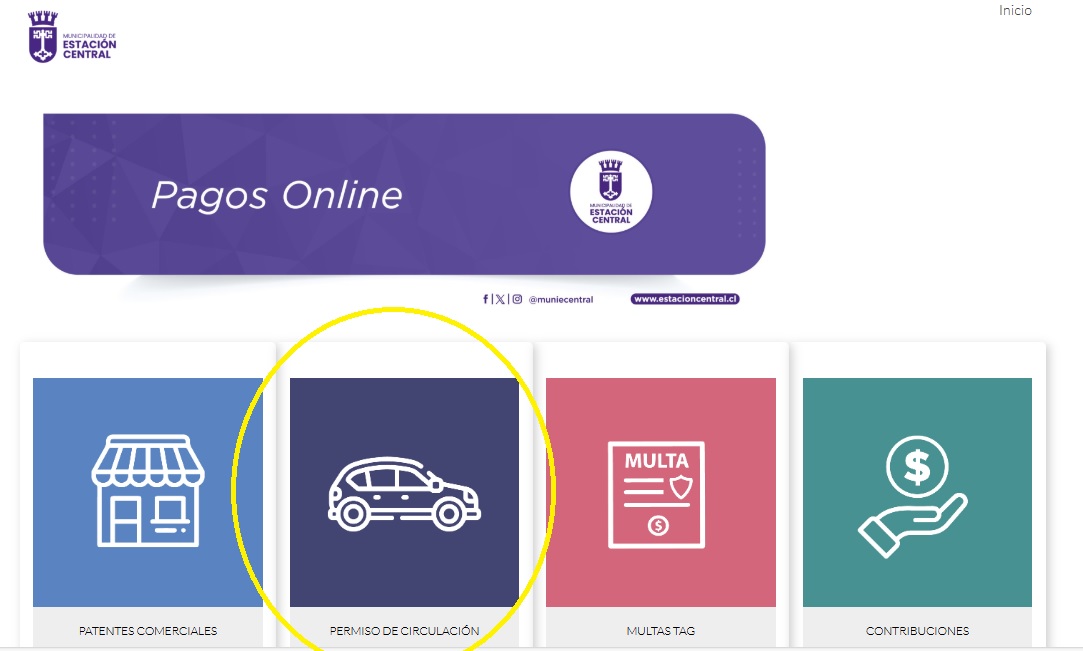Open the PERMISO DE CIRCULACIÓN label

[404, 631]
